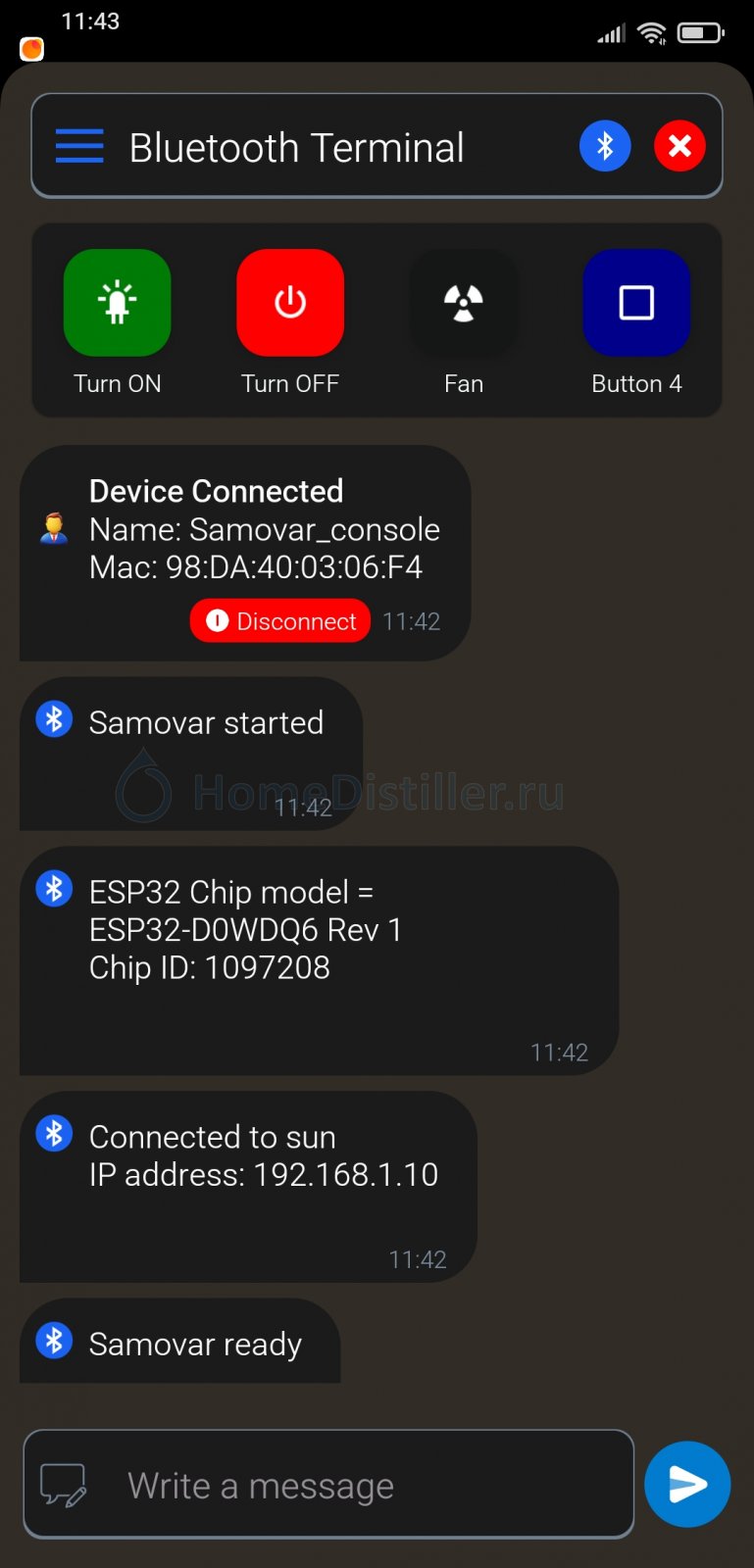Screen dimensions: 754x1568
Task: Tap the Wi-Fi status bar icon
Action: pos(652,33)
